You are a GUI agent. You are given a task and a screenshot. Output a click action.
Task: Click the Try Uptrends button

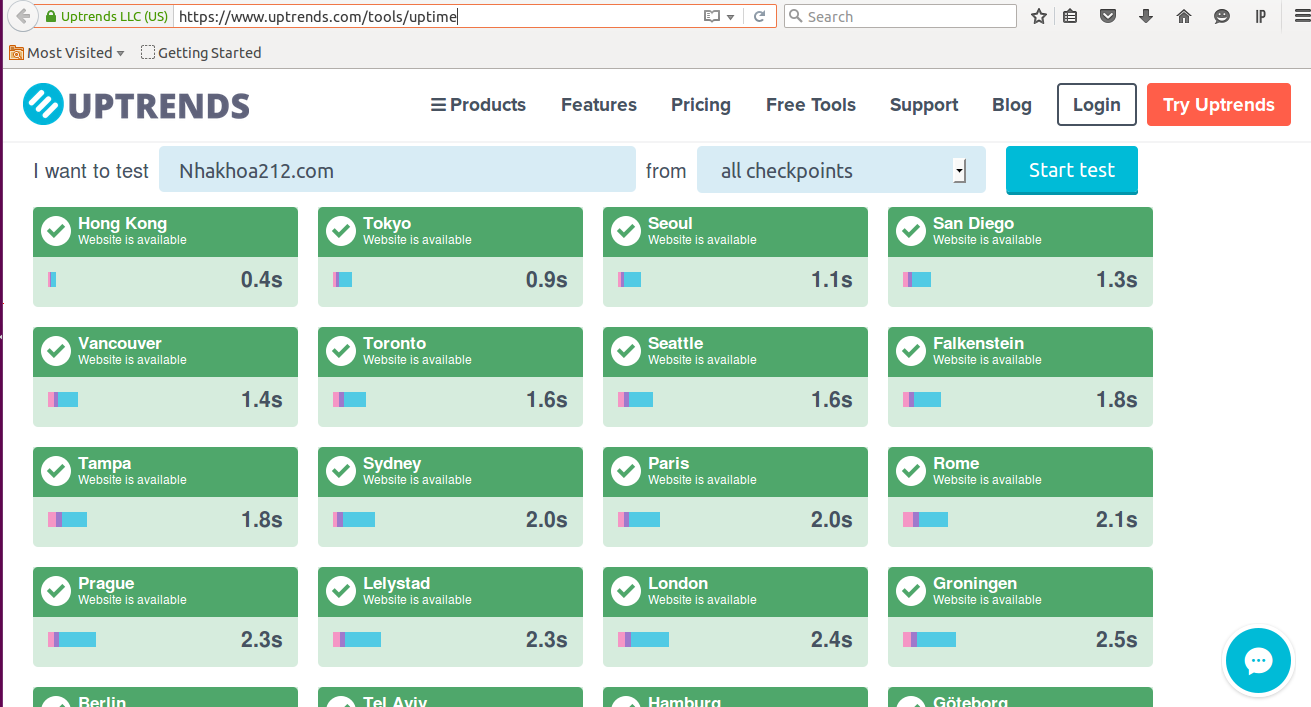coord(1219,105)
